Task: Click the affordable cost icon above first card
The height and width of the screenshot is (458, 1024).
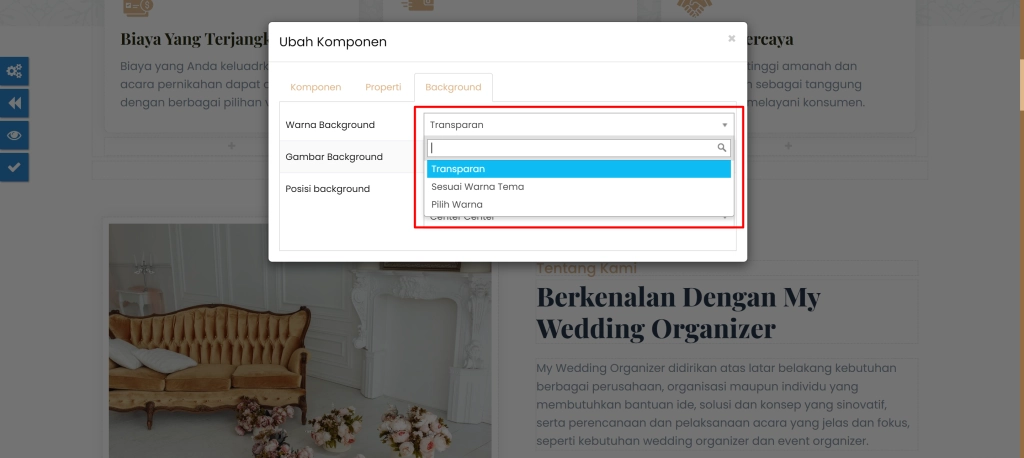Action: (138, 8)
